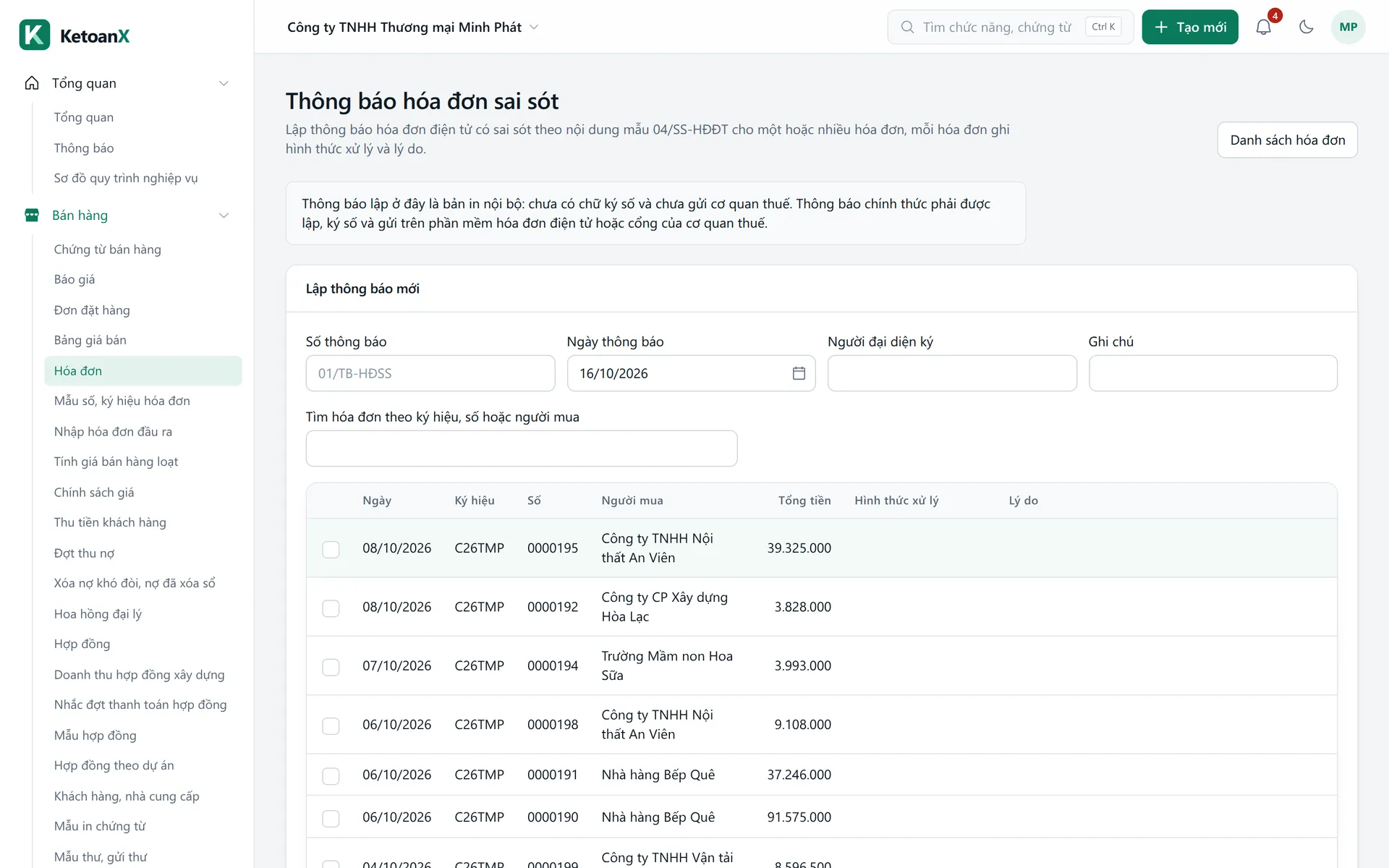Click the Tổng tiền column header
The image size is (1389, 868).
804,501
